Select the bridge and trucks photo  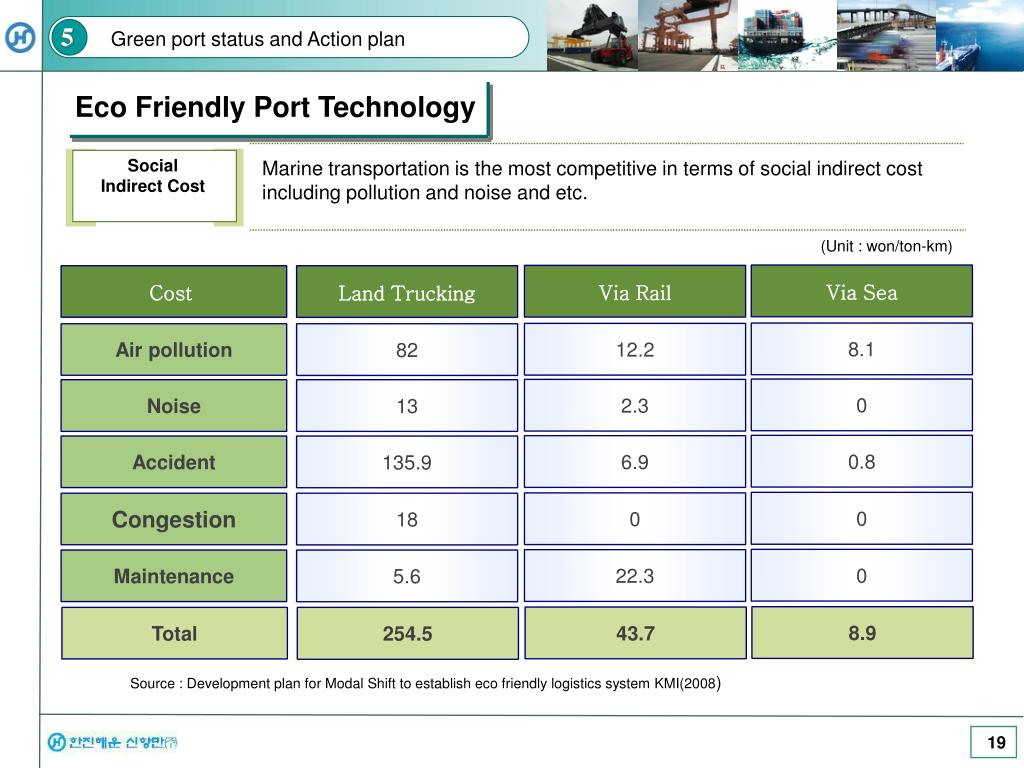click(886, 35)
